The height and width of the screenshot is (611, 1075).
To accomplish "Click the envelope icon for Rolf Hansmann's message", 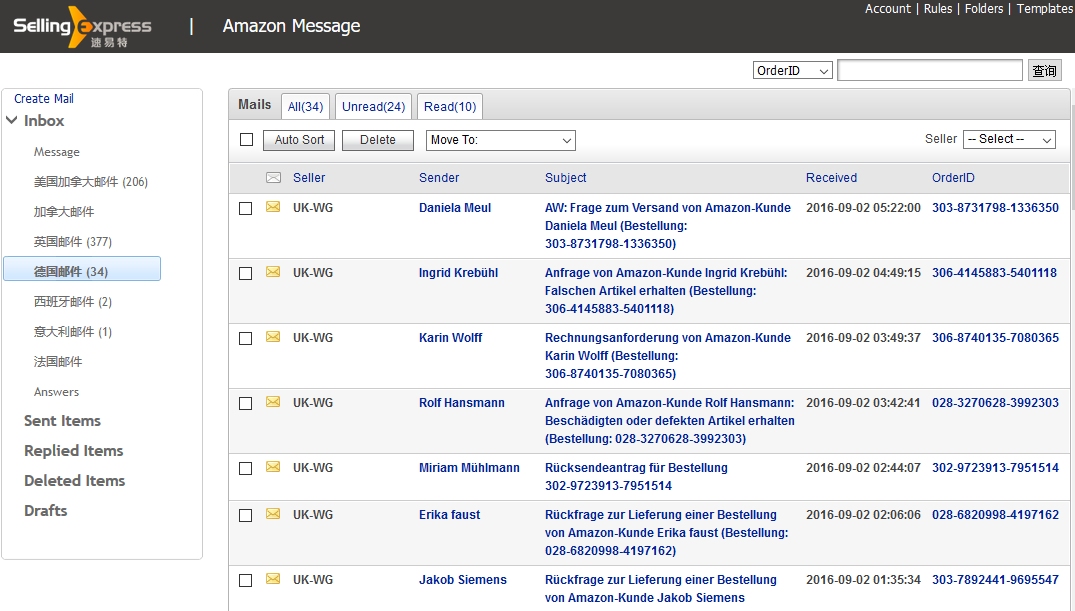I will (273, 403).
